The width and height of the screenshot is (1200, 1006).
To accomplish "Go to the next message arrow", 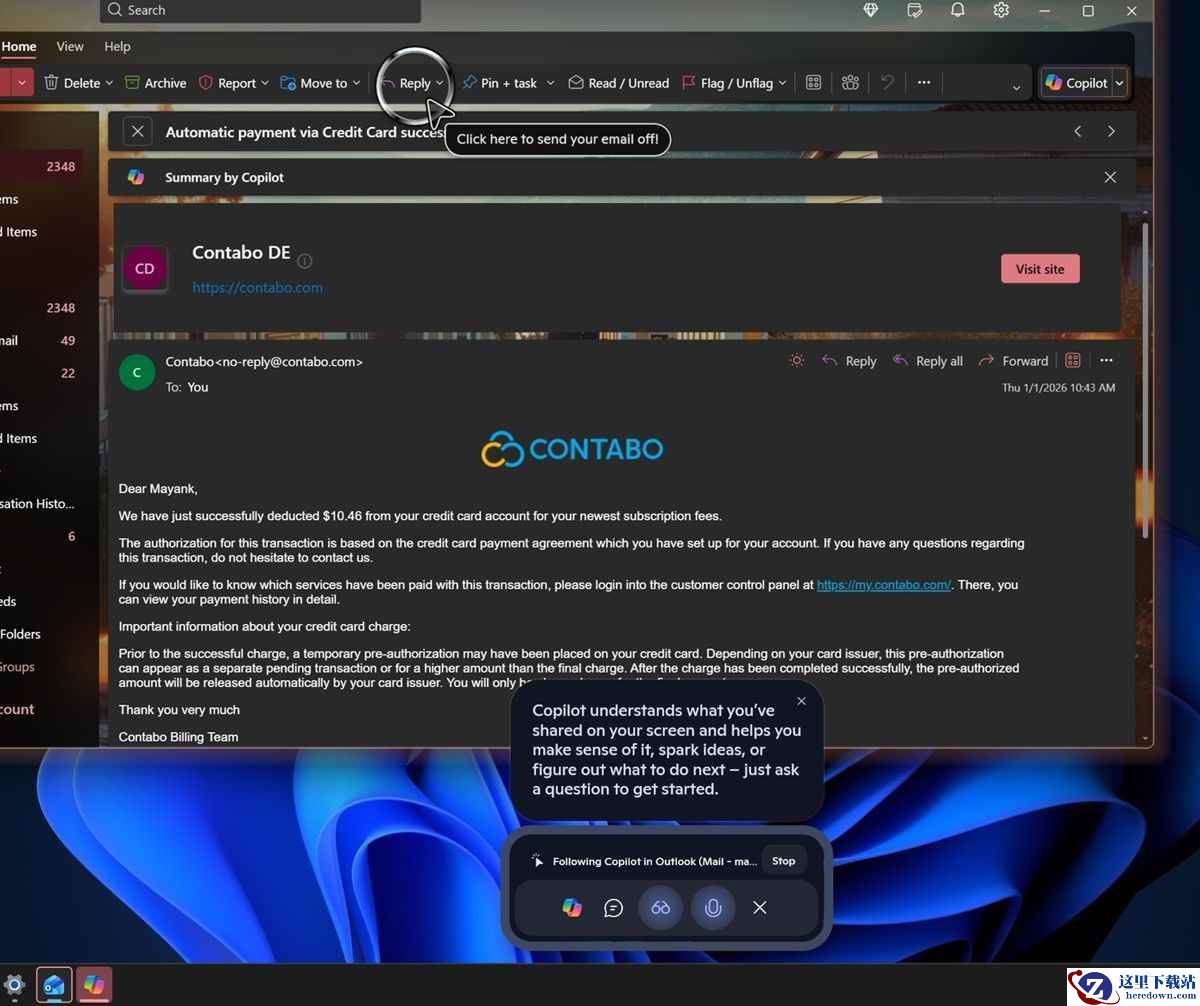I will (x=1111, y=131).
